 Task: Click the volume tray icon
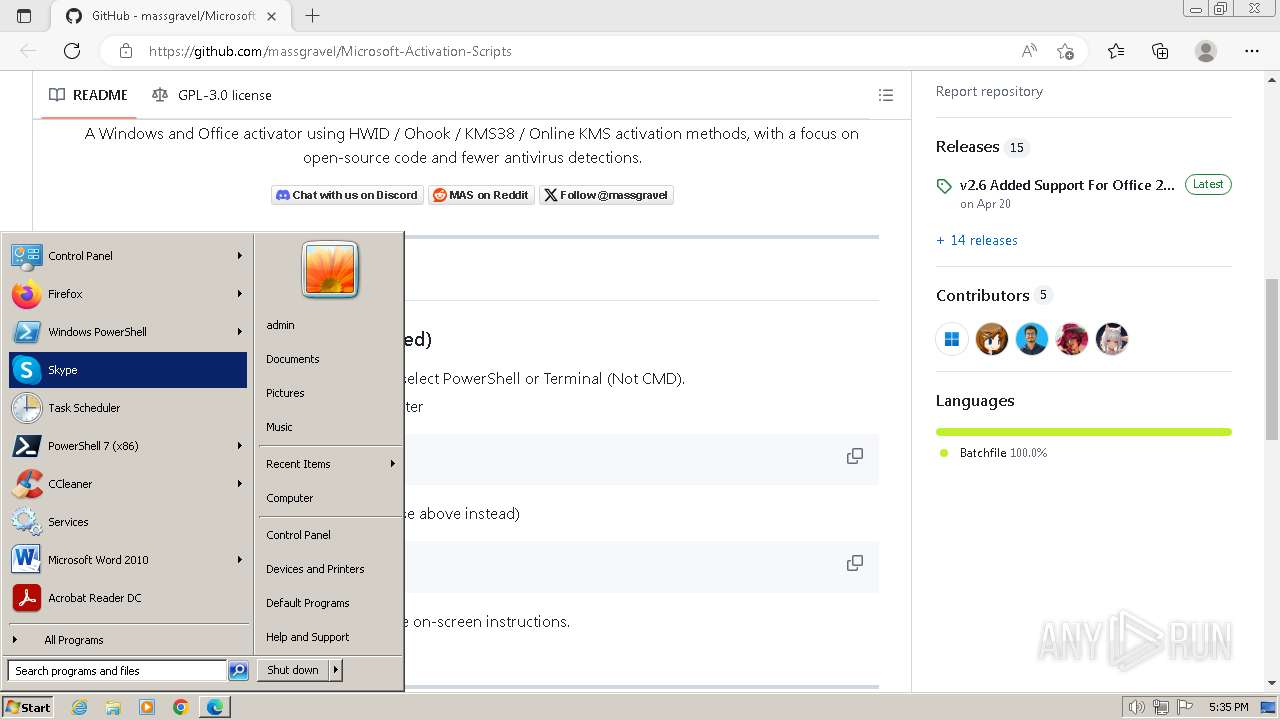[1137, 707]
